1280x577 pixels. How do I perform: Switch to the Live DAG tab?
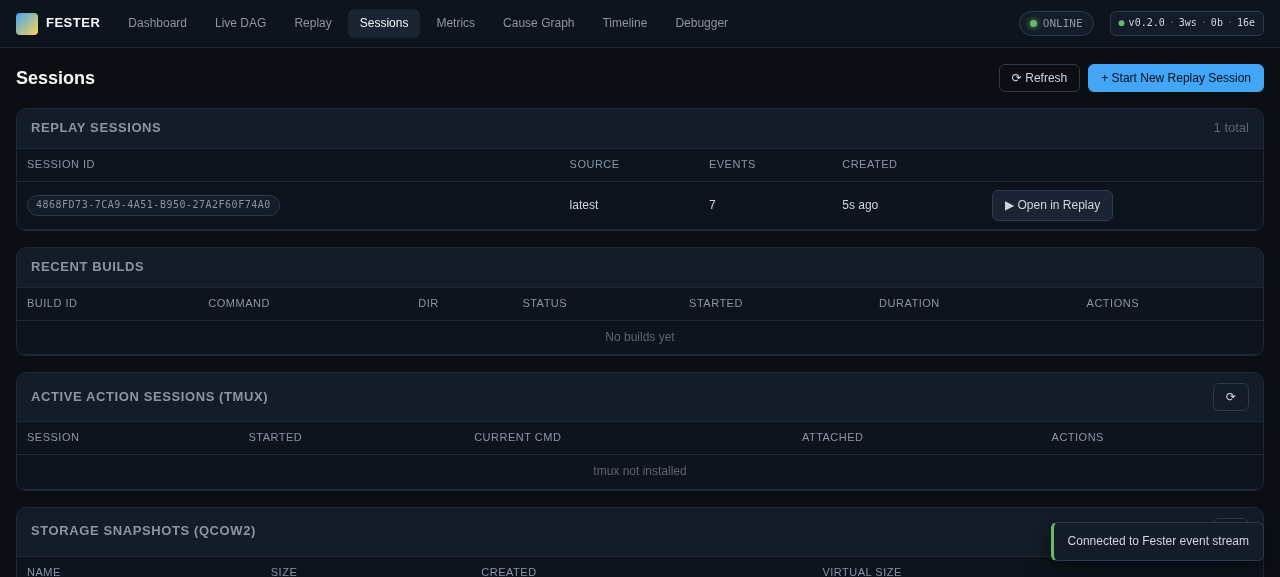(240, 23)
